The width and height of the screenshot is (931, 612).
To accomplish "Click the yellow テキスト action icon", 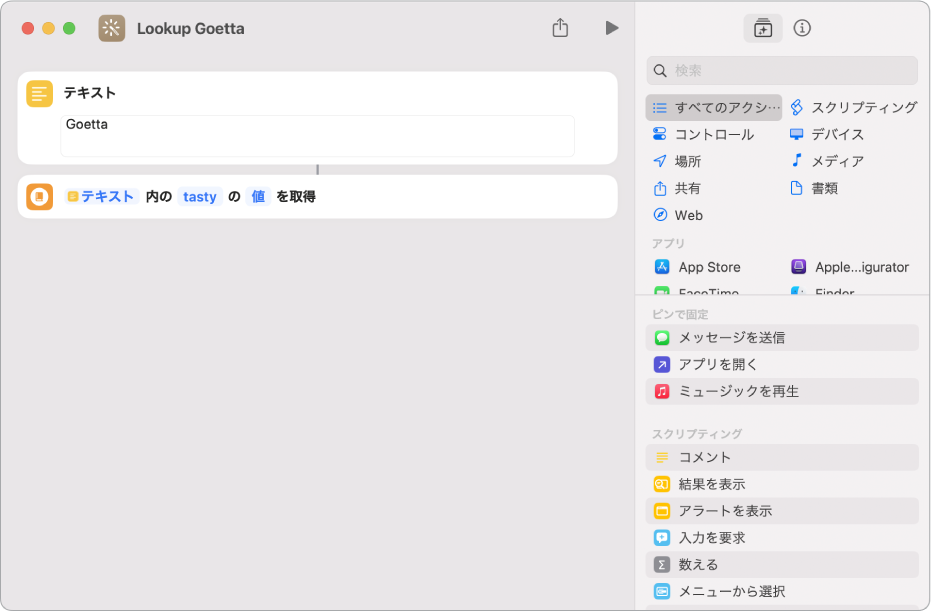I will [40, 94].
